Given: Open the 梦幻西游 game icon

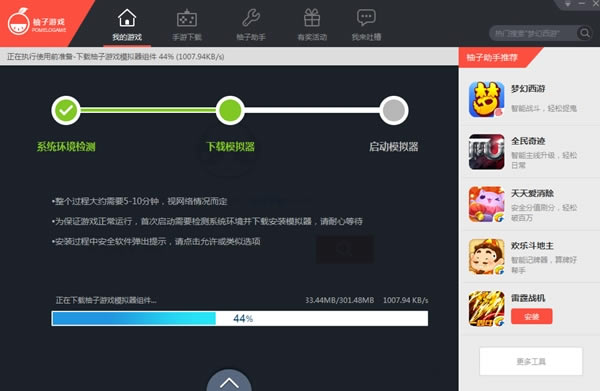Looking at the screenshot, I should (486, 99).
